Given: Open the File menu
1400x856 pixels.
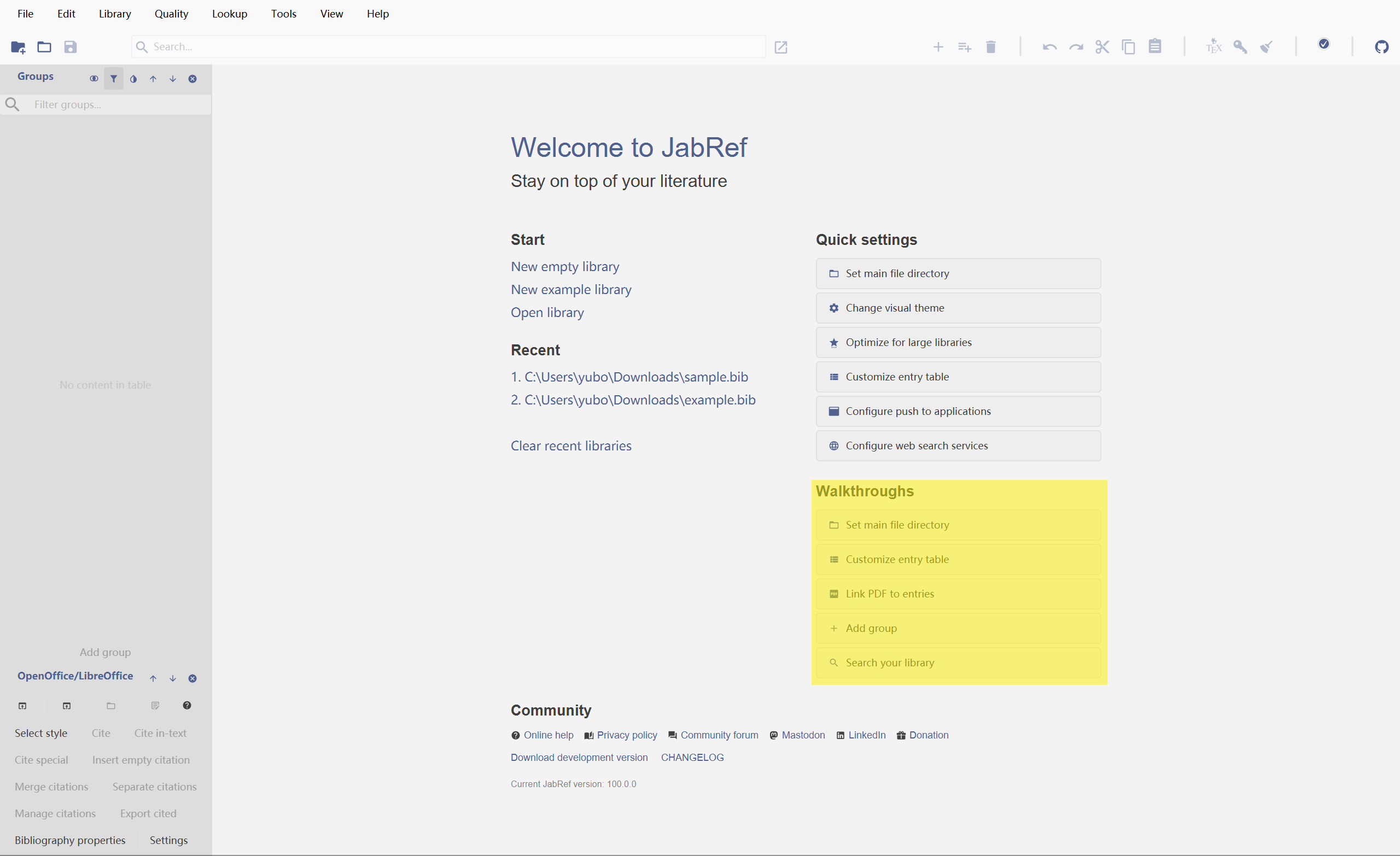Looking at the screenshot, I should click(x=26, y=14).
